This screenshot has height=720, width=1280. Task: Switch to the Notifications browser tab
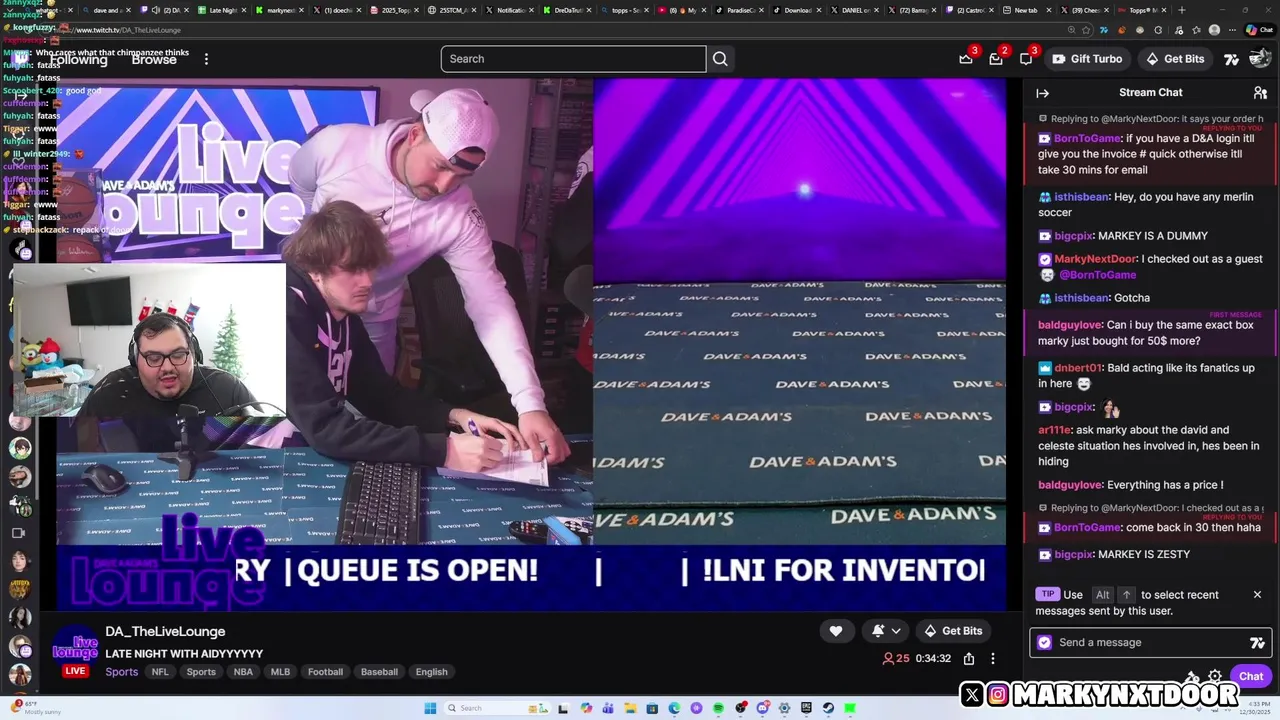click(511, 10)
